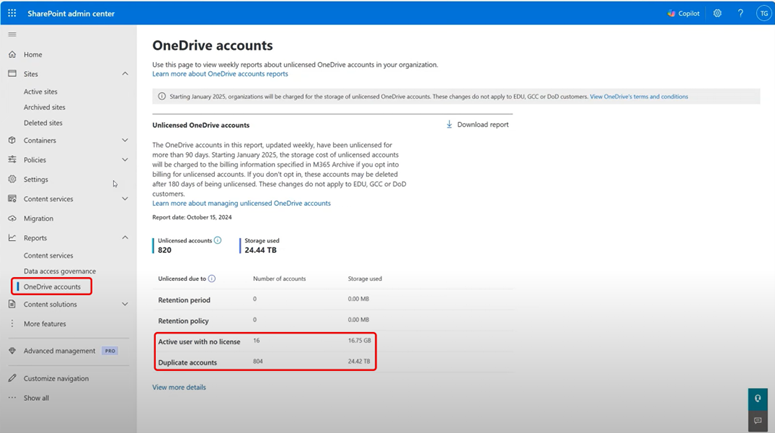Open the TG account avatar

tap(764, 13)
